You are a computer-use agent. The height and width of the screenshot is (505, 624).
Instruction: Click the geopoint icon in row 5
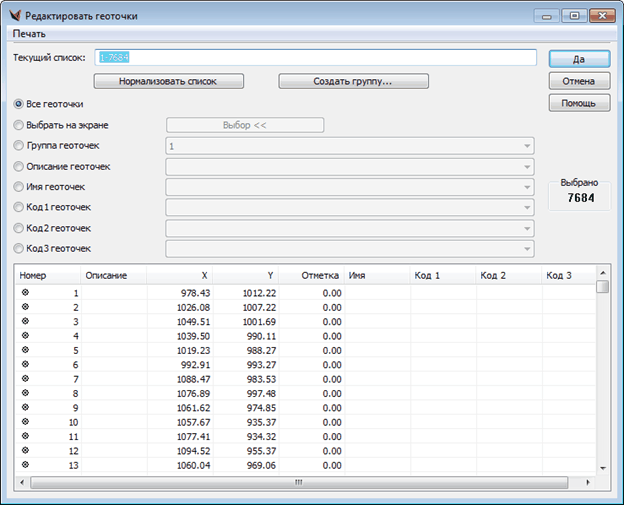point(25,350)
